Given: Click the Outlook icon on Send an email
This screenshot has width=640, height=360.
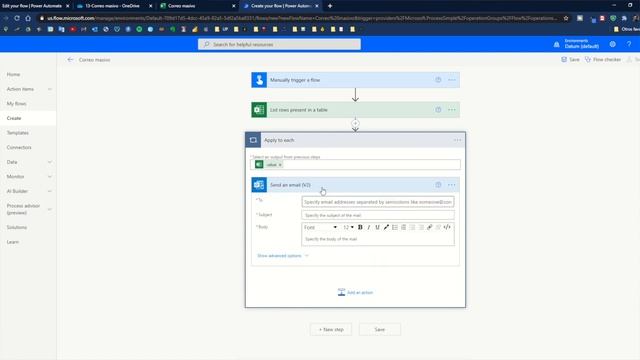Looking at the screenshot, I should 259,185.
